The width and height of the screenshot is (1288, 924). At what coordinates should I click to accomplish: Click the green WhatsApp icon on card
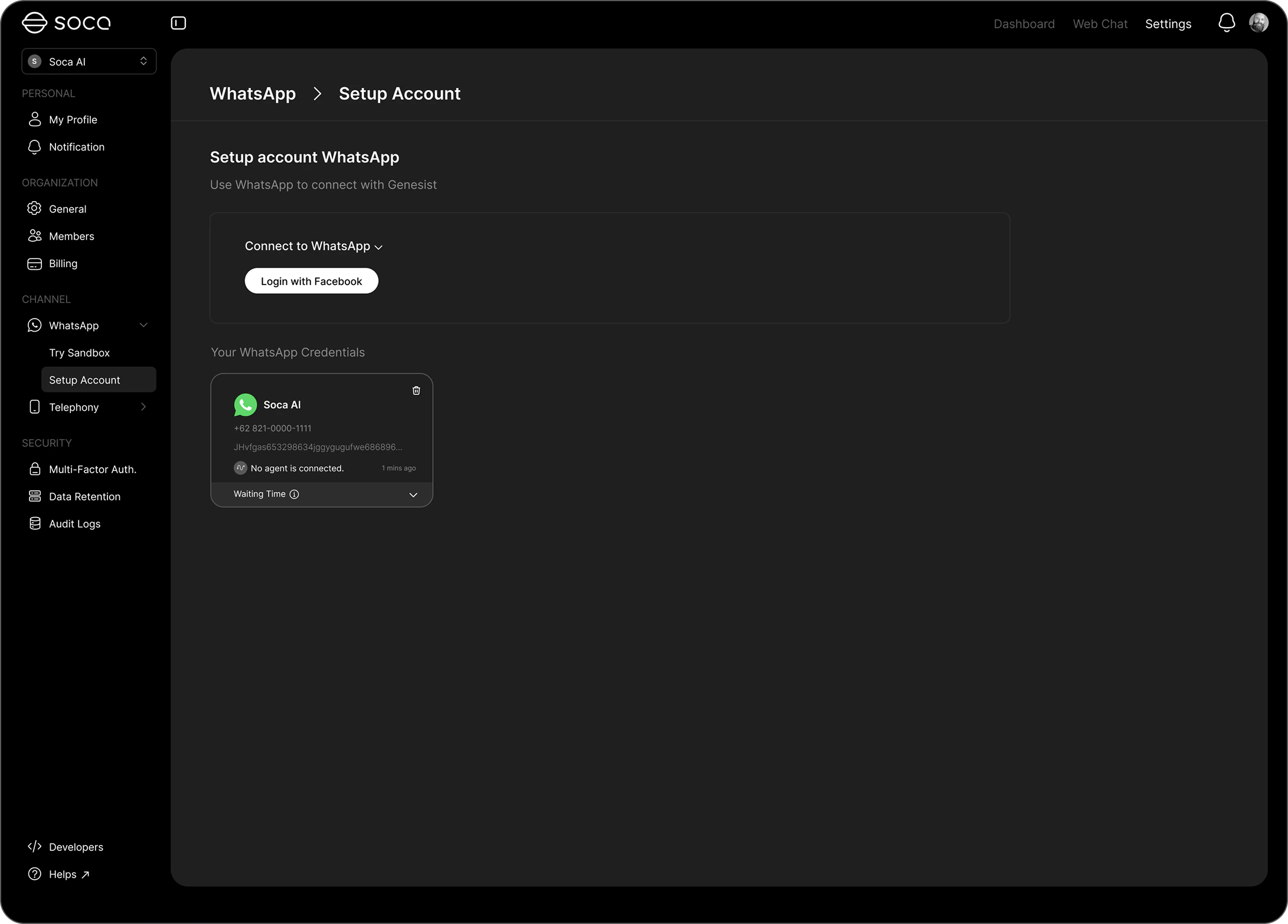point(245,405)
